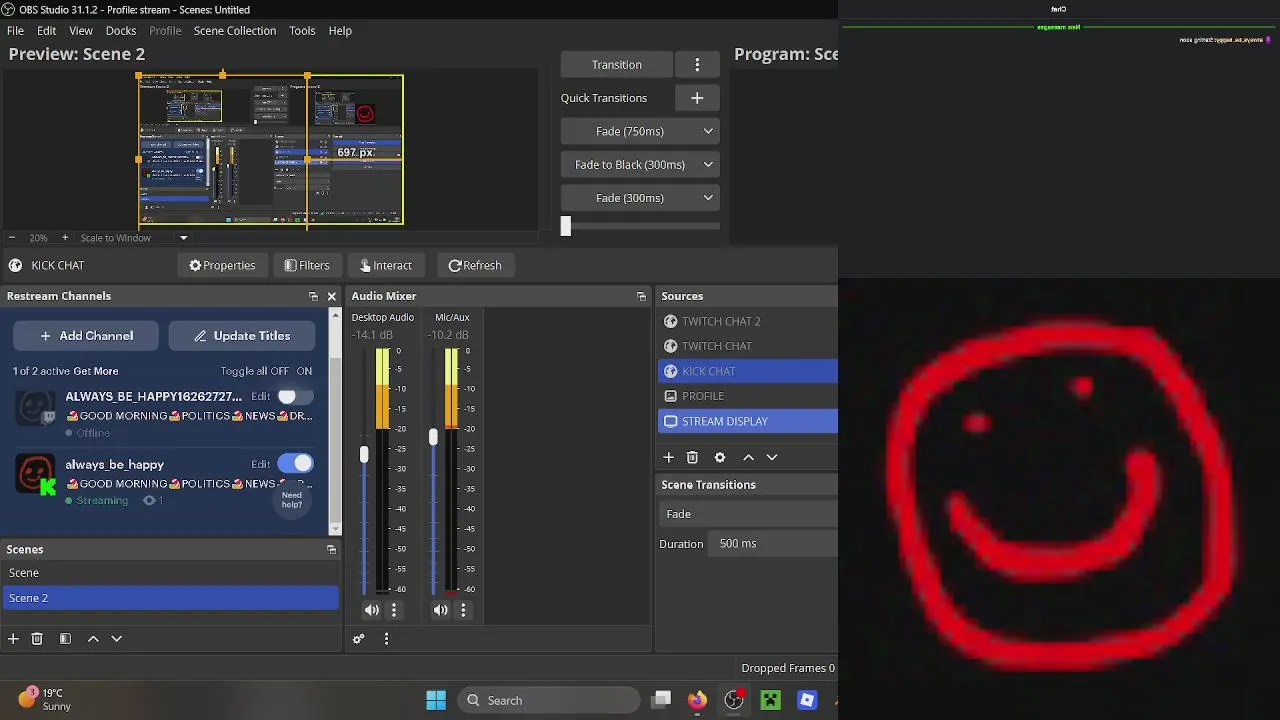Mute Mic/Aux with the speaker icon
This screenshot has width=1280, height=720.
click(441, 610)
